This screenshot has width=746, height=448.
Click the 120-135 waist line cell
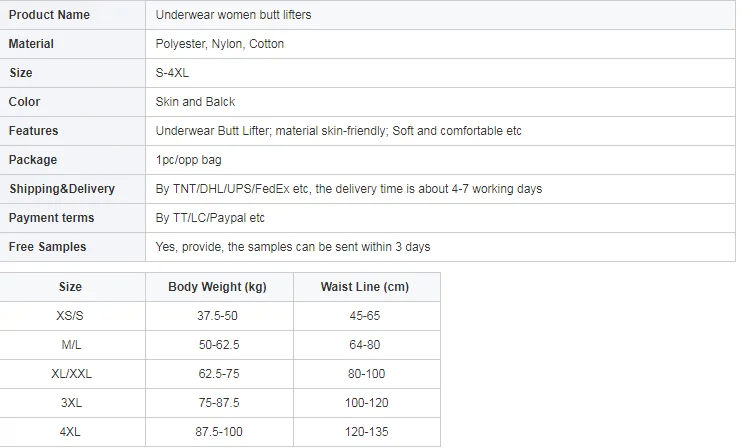pos(365,432)
